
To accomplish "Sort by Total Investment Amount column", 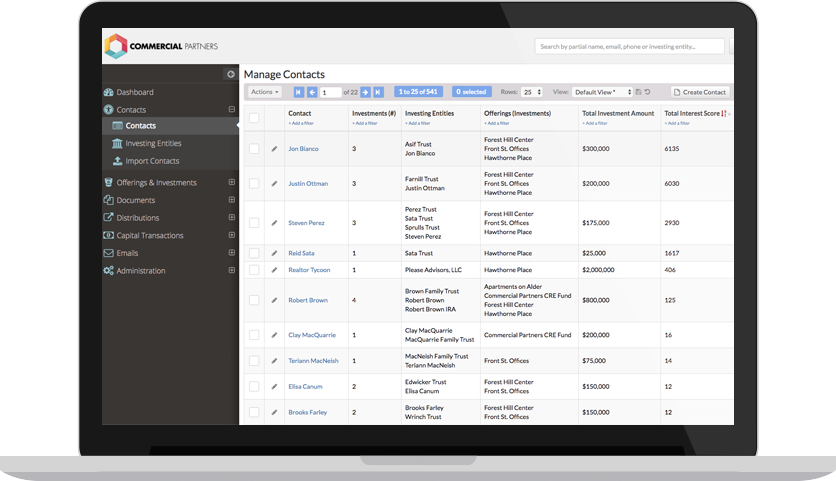I will coord(618,114).
